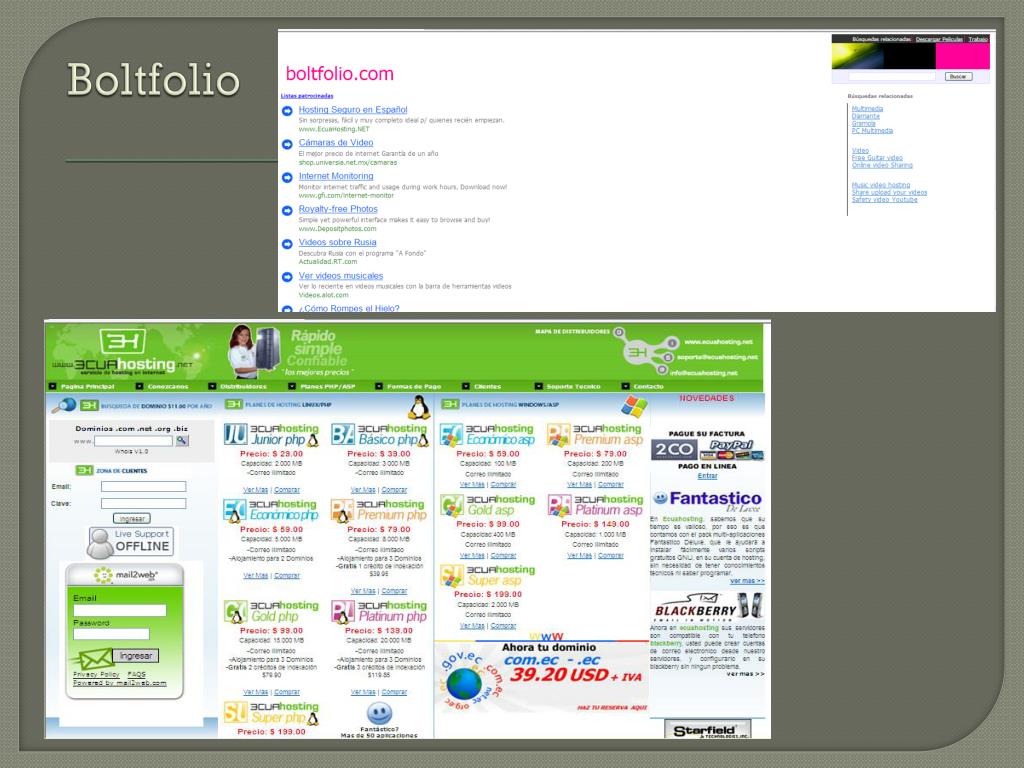
Task: Click blue arrow icon beside Ver videos musicales
Action: tap(287, 277)
